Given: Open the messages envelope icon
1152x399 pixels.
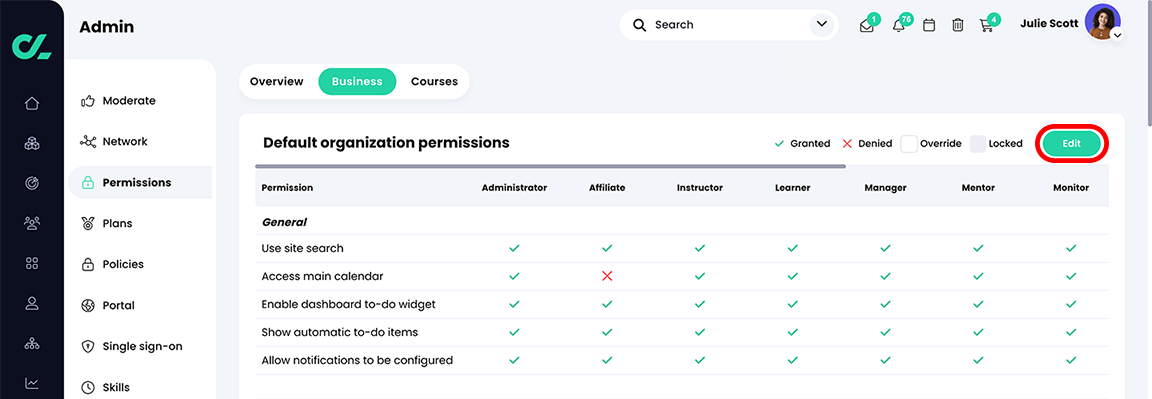Looking at the screenshot, I should click(867, 26).
